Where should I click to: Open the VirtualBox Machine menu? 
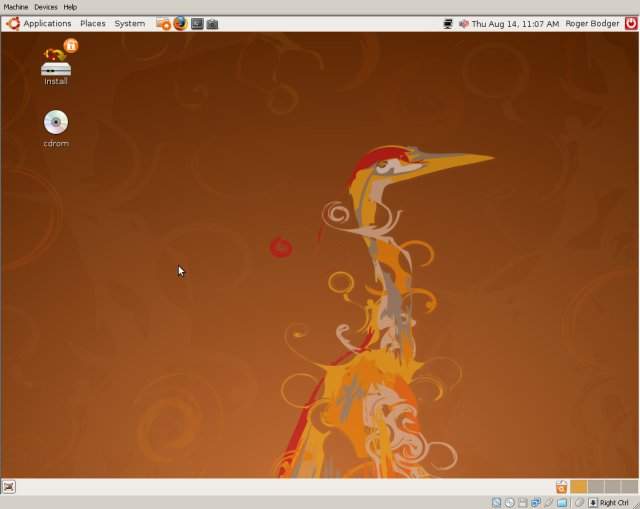pyautogui.click(x=16, y=7)
